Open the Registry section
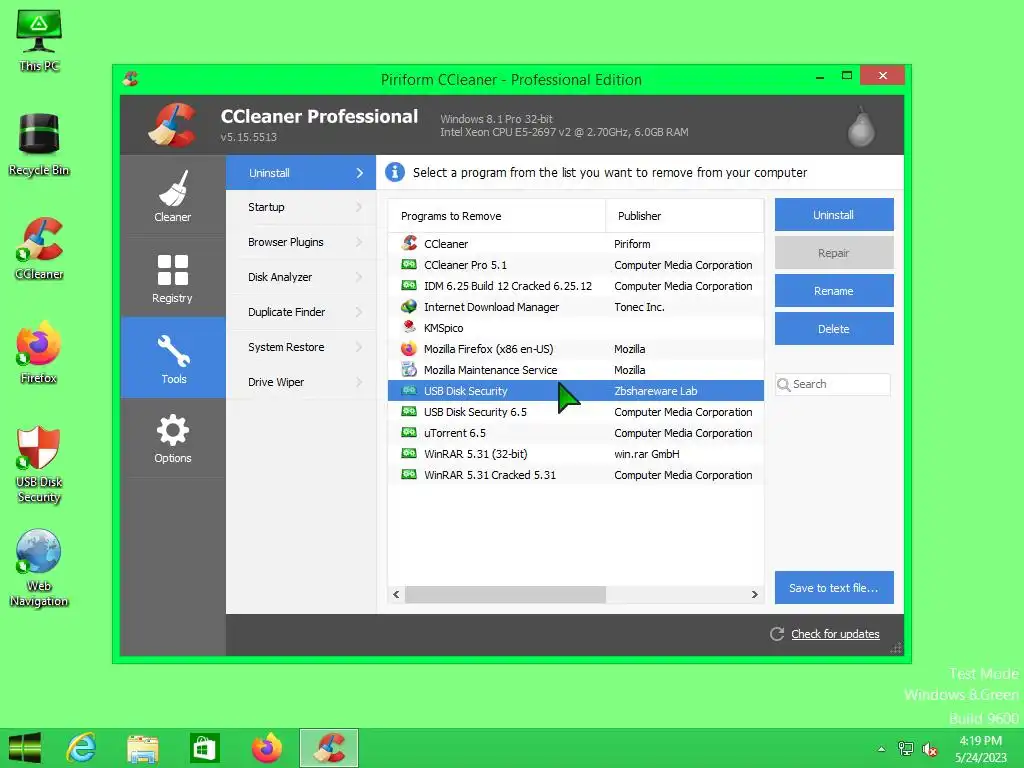 click(173, 278)
